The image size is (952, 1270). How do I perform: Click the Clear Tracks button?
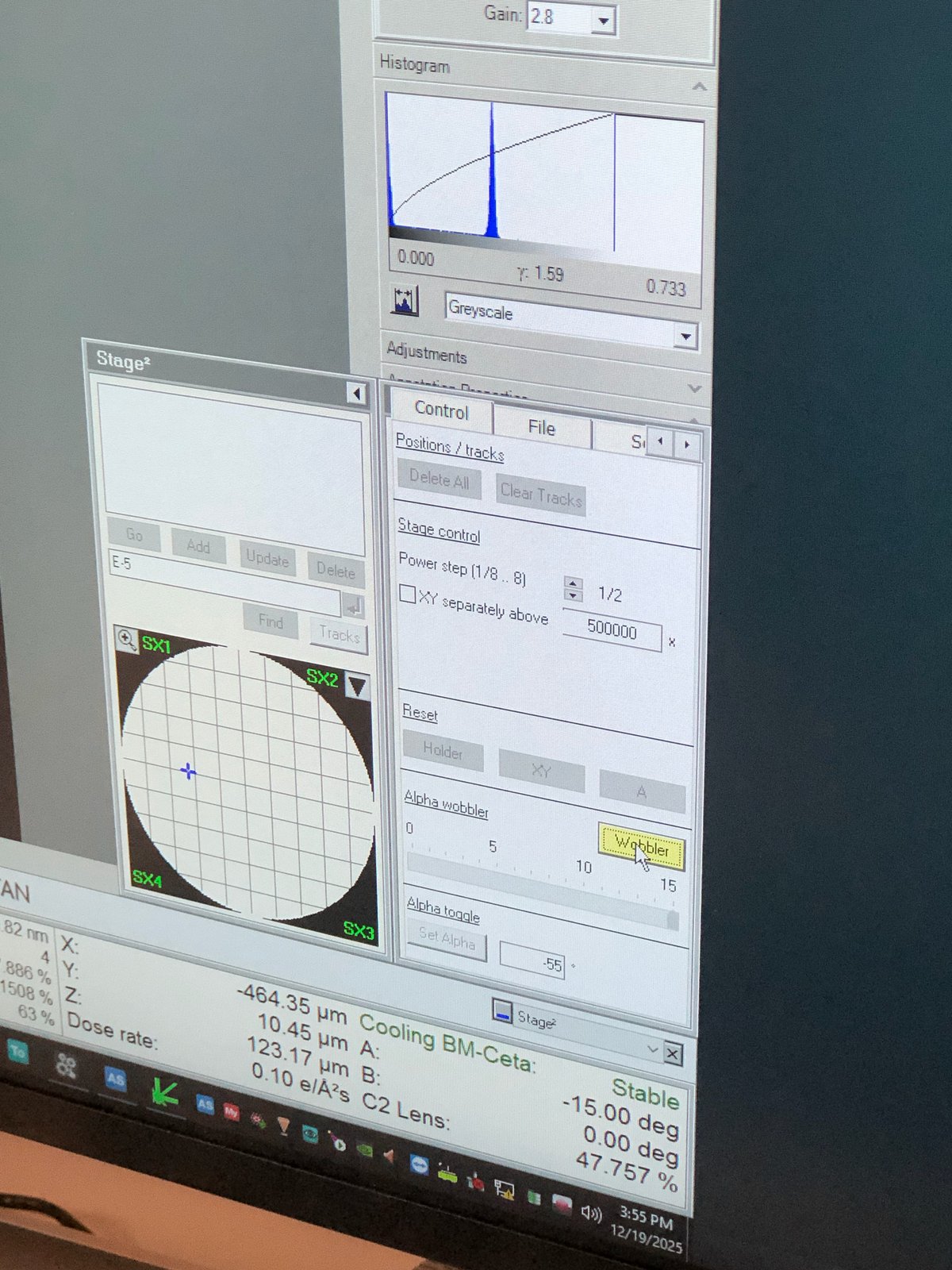point(541,495)
